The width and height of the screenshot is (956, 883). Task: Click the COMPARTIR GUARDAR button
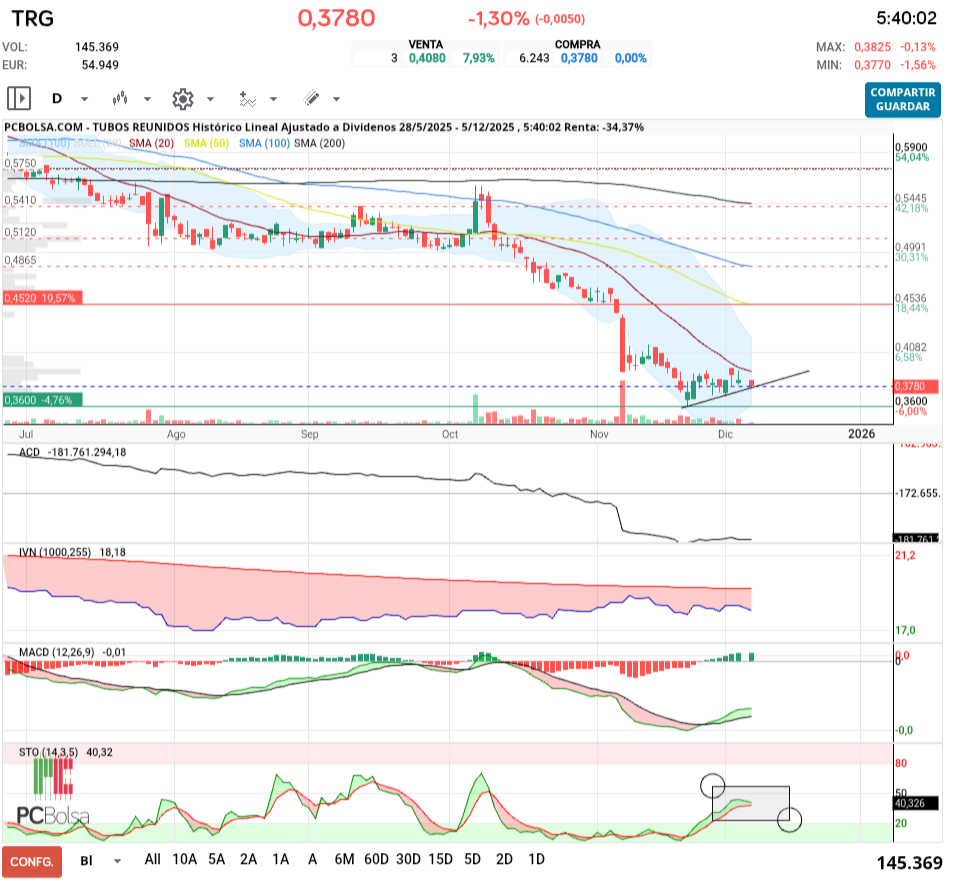point(903,99)
